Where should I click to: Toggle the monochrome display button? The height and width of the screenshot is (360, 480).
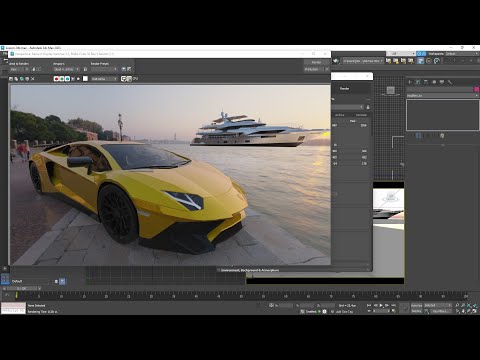(x=78, y=79)
